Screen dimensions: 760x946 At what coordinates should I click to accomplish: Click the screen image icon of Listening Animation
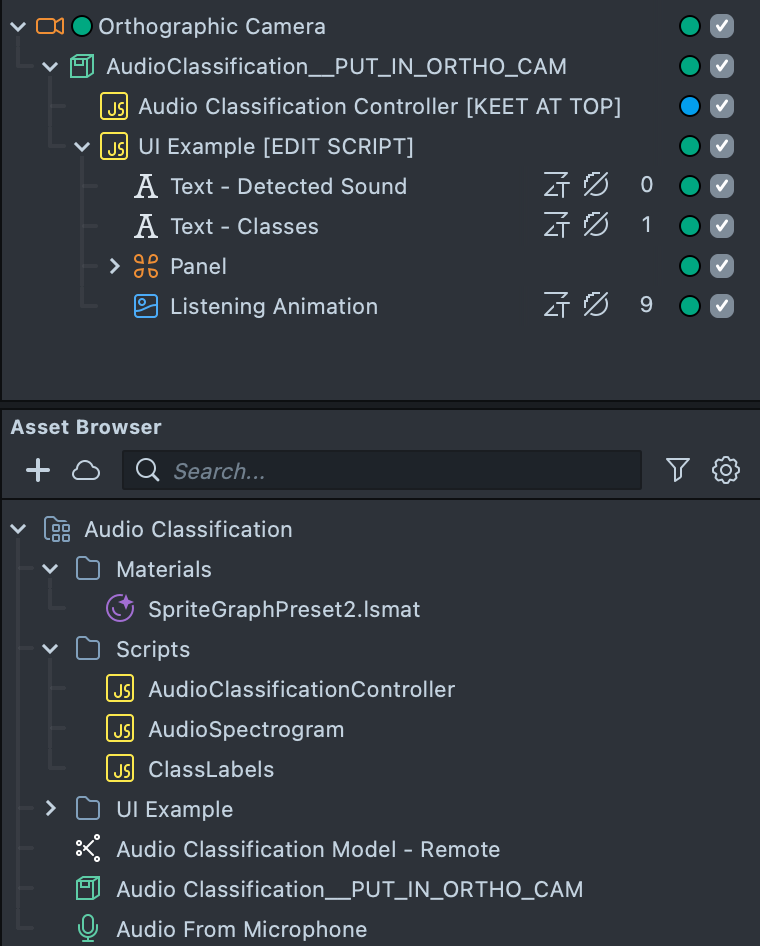(146, 306)
